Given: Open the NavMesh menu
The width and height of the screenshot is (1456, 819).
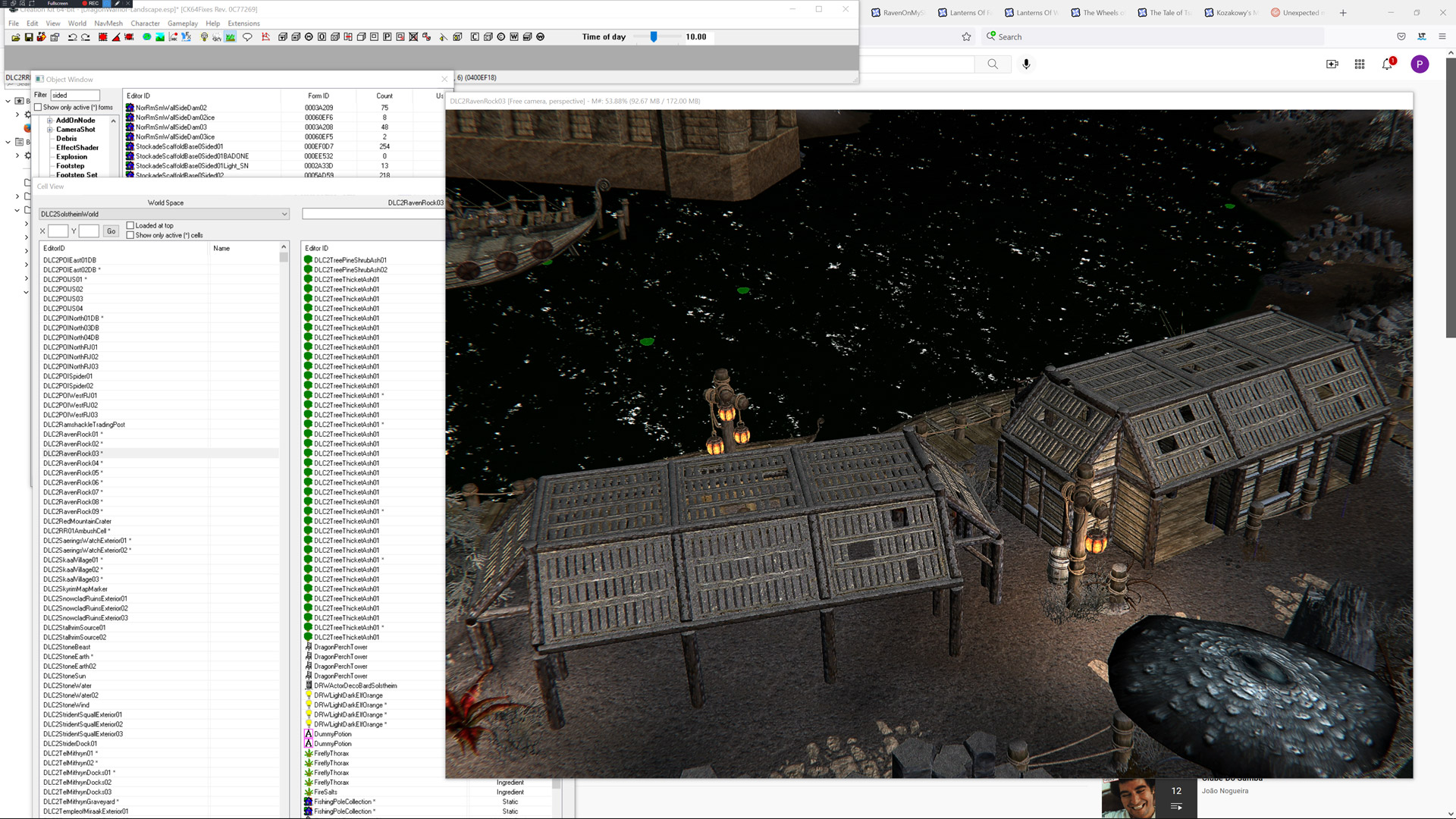Looking at the screenshot, I should pyautogui.click(x=108, y=24).
